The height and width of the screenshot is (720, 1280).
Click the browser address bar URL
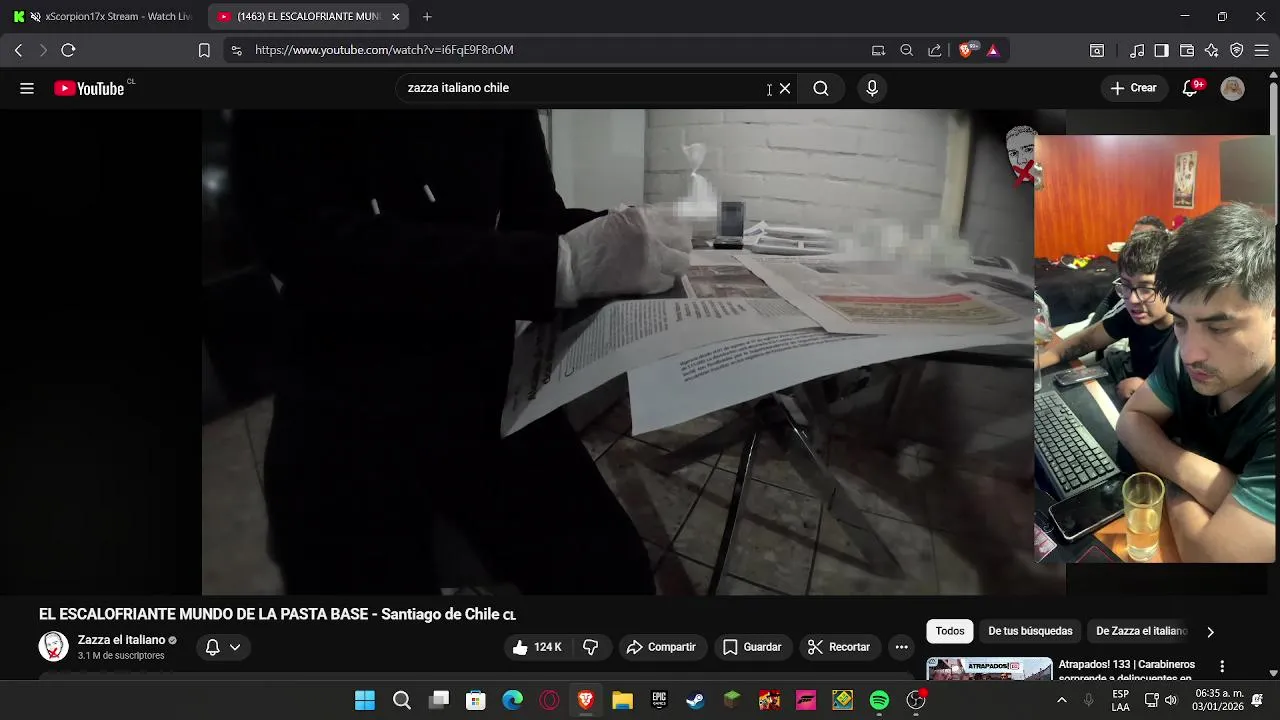[x=384, y=50]
